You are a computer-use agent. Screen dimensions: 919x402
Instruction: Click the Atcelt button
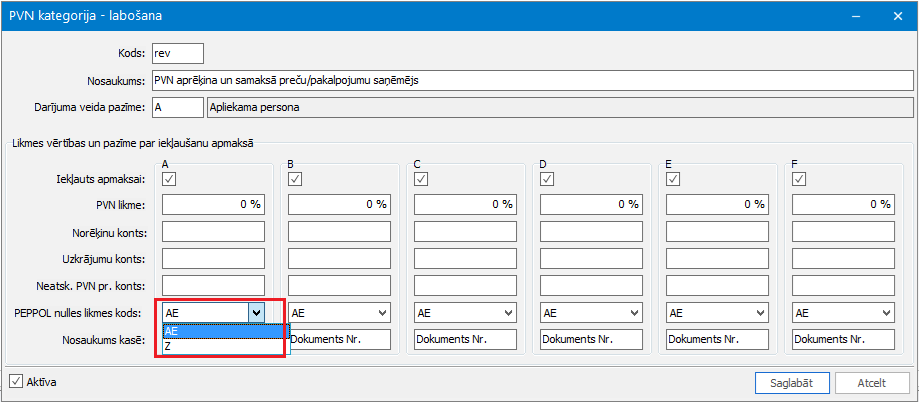pos(872,383)
